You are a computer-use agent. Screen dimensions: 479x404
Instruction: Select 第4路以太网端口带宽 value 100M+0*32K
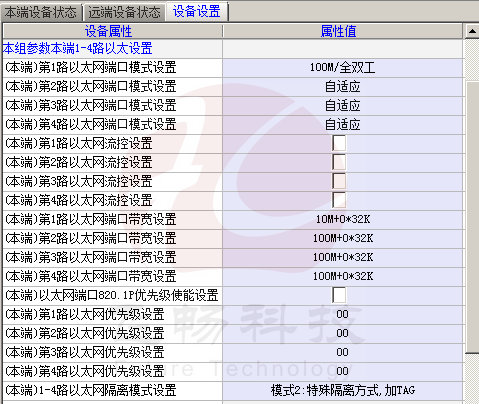click(x=343, y=276)
